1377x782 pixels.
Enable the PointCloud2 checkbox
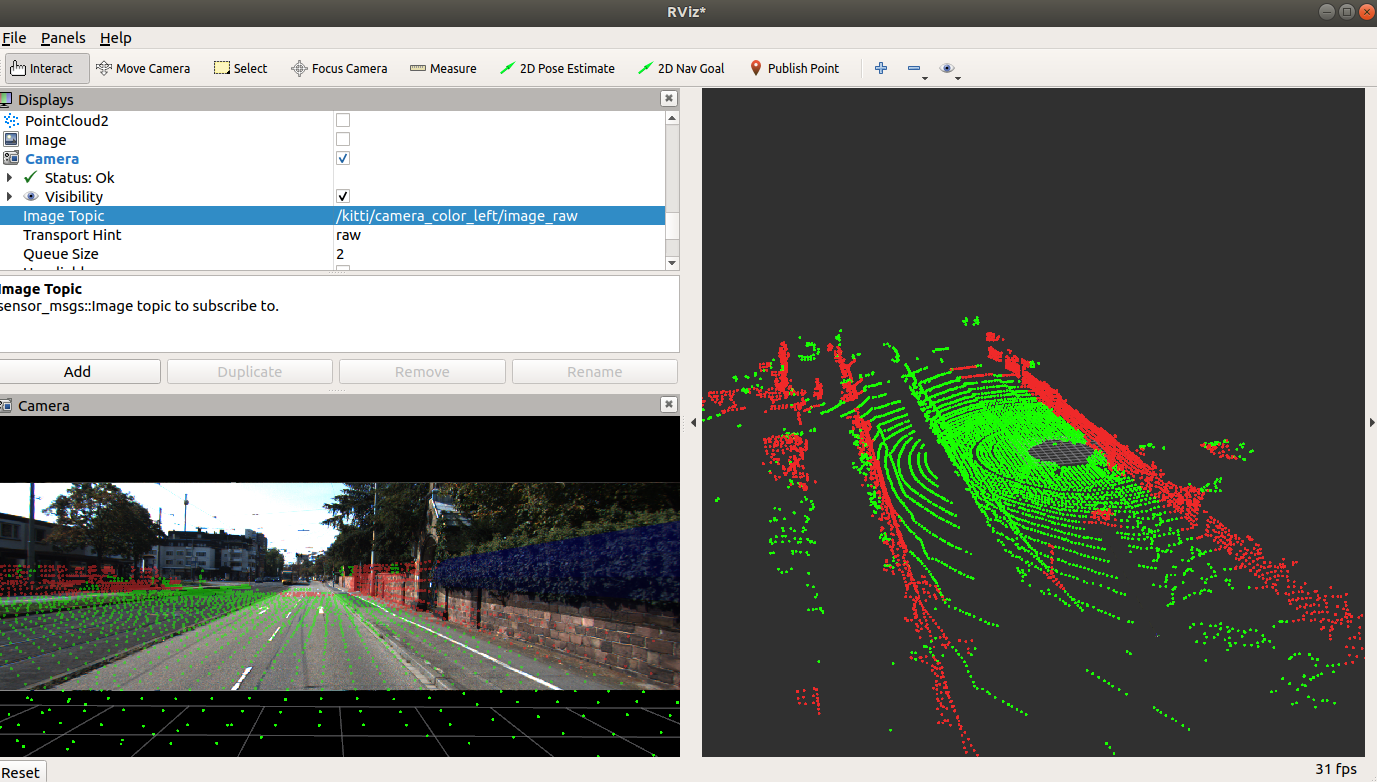point(343,120)
